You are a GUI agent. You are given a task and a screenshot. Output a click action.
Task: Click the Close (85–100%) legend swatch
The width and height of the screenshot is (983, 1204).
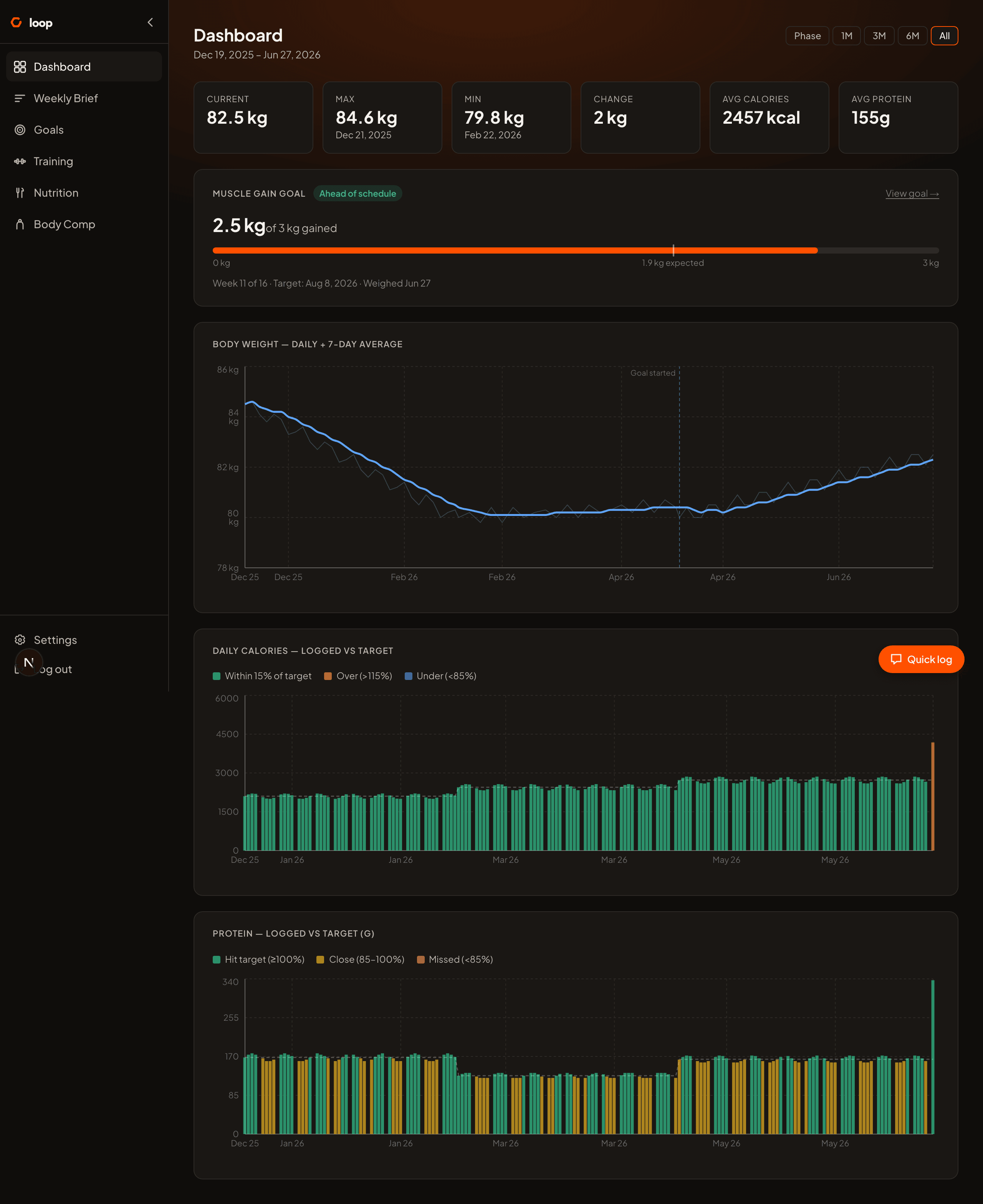tap(320, 959)
